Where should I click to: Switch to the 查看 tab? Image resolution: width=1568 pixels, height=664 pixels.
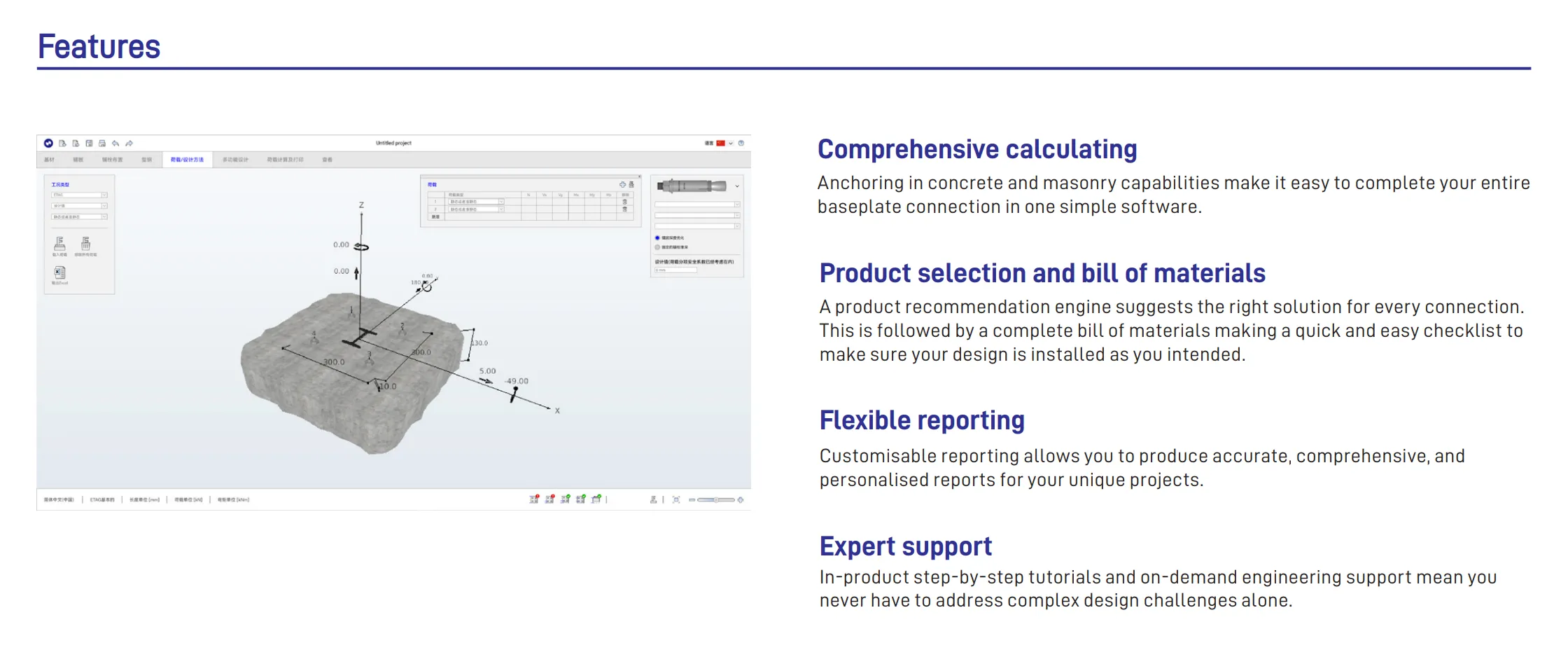tap(327, 160)
